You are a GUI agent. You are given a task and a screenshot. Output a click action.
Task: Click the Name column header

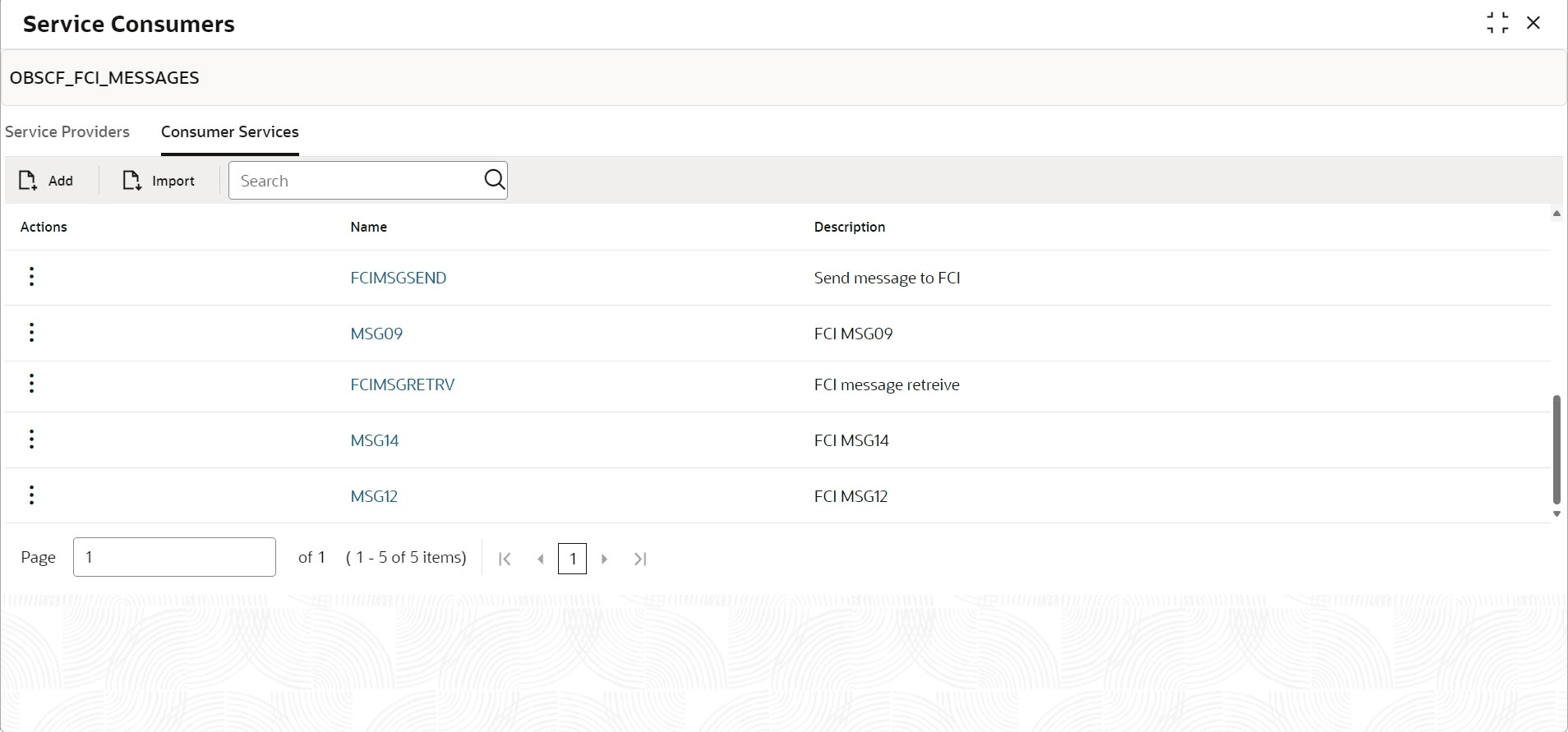click(368, 227)
